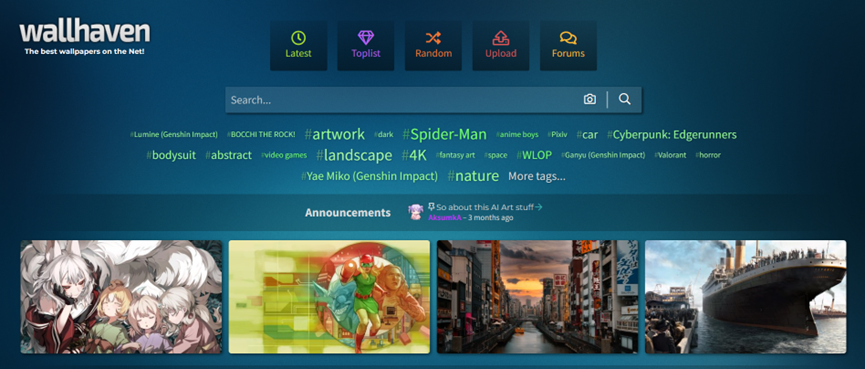
Task: Browse the #anime boys tag
Action: [517, 135]
